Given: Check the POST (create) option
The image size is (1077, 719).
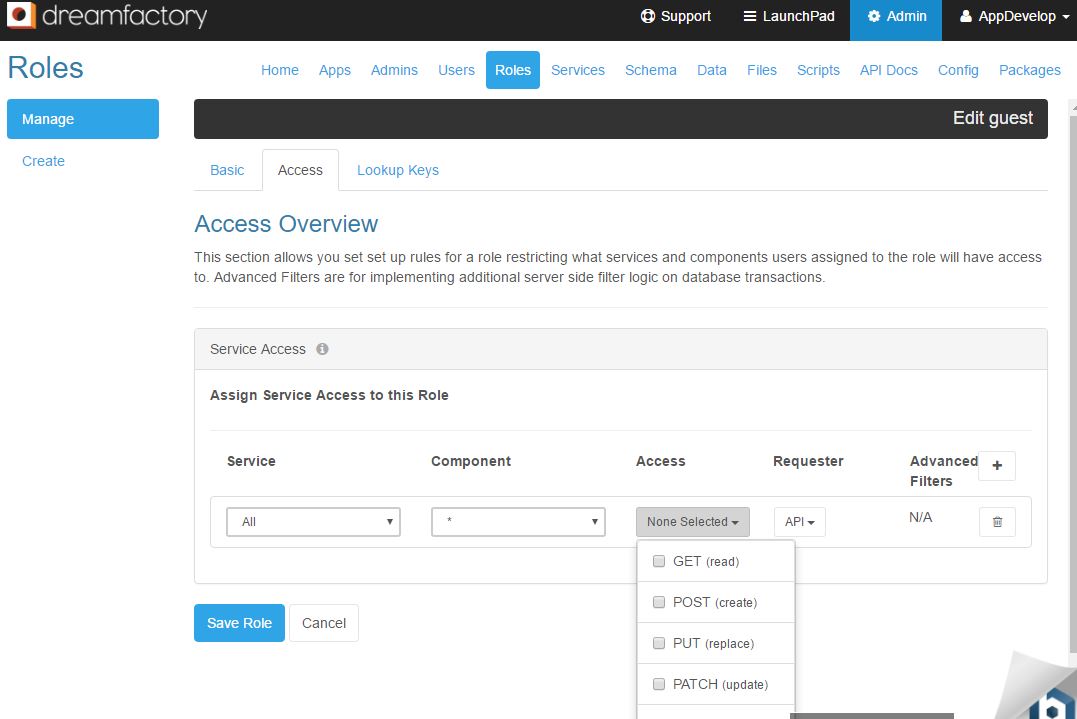Looking at the screenshot, I should [x=659, y=602].
